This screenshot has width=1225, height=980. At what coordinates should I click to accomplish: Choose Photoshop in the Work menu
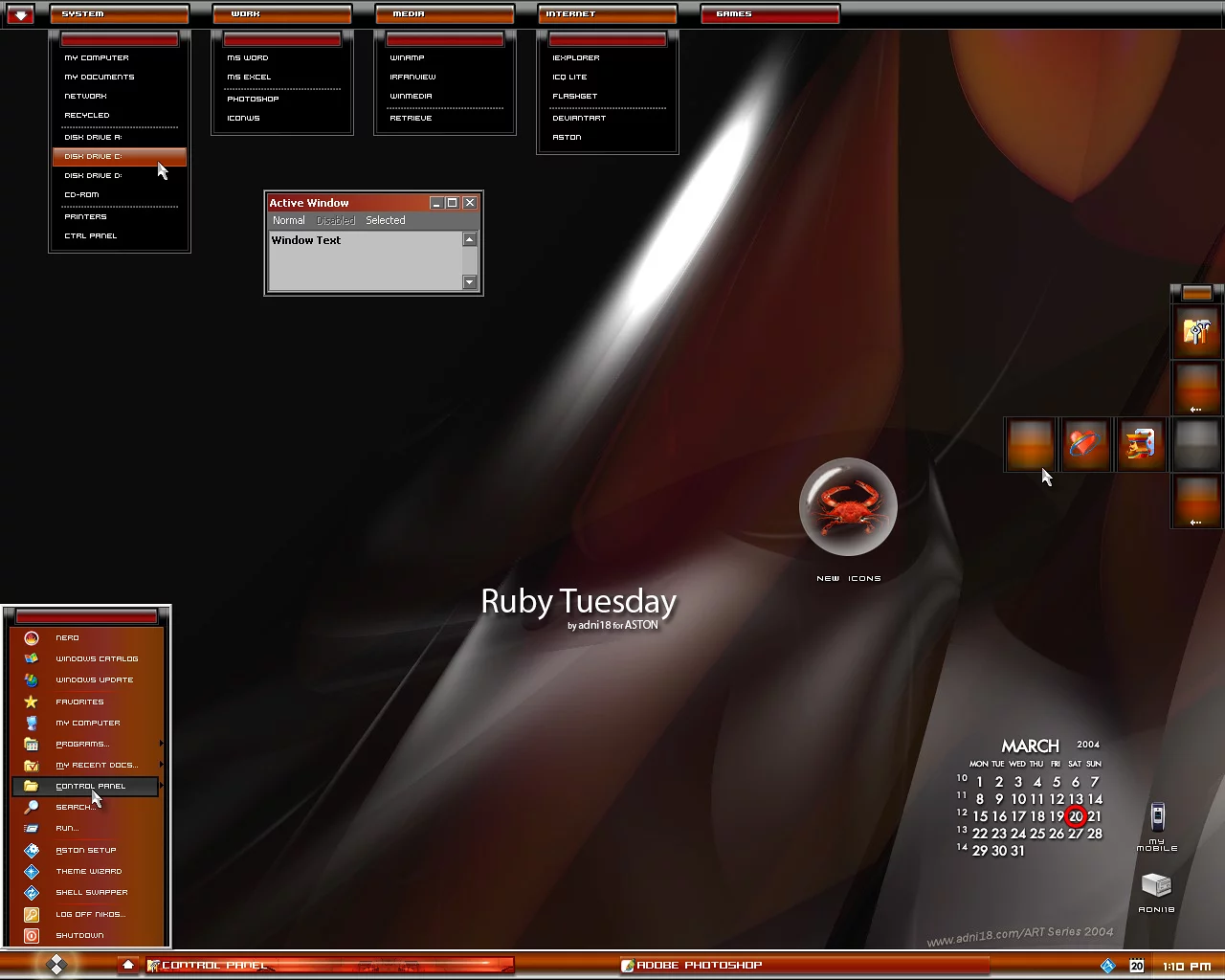click(253, 99)
